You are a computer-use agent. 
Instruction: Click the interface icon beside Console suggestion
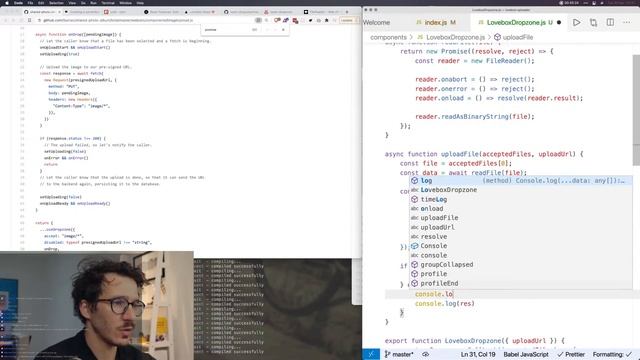[x=415, y=246]
